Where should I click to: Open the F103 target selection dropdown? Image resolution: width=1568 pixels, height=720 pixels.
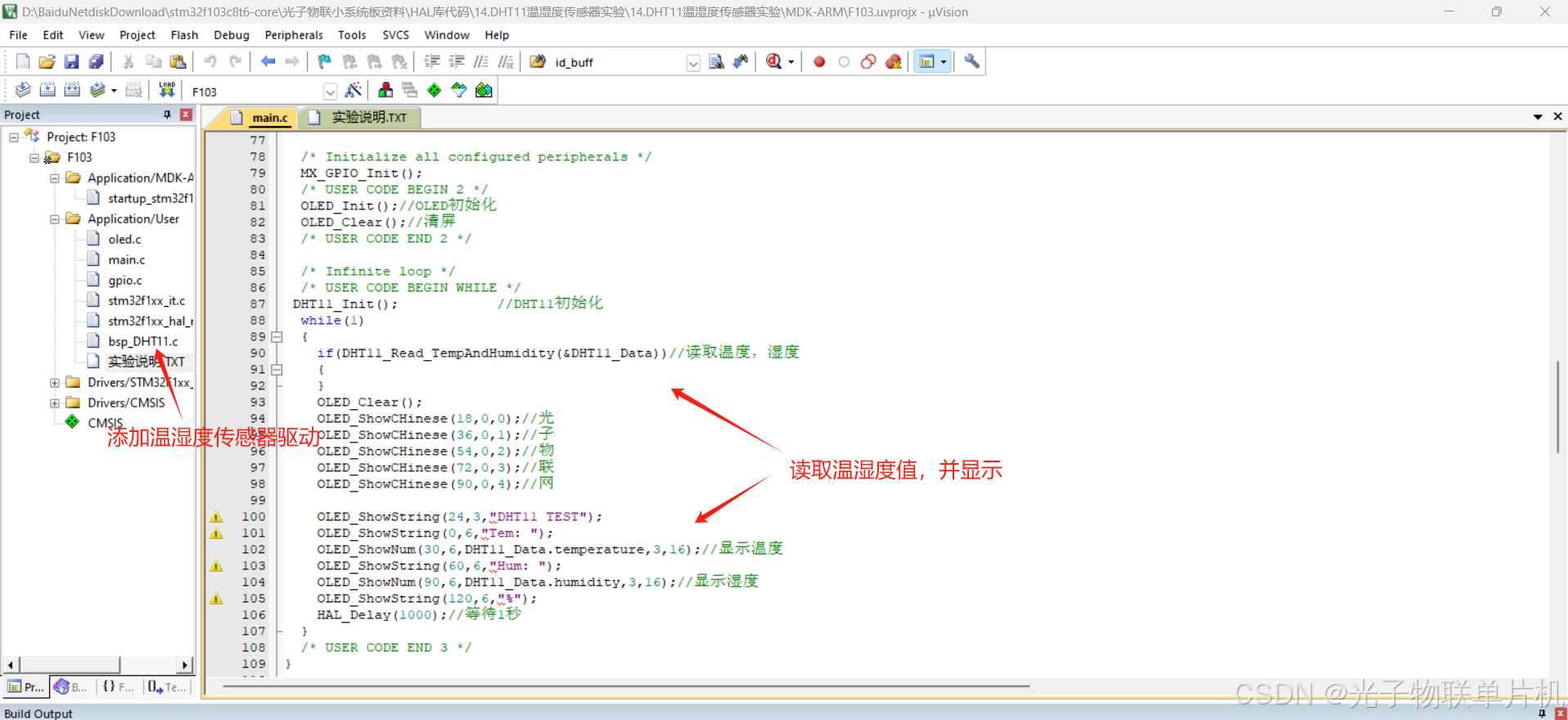[330, 92]
